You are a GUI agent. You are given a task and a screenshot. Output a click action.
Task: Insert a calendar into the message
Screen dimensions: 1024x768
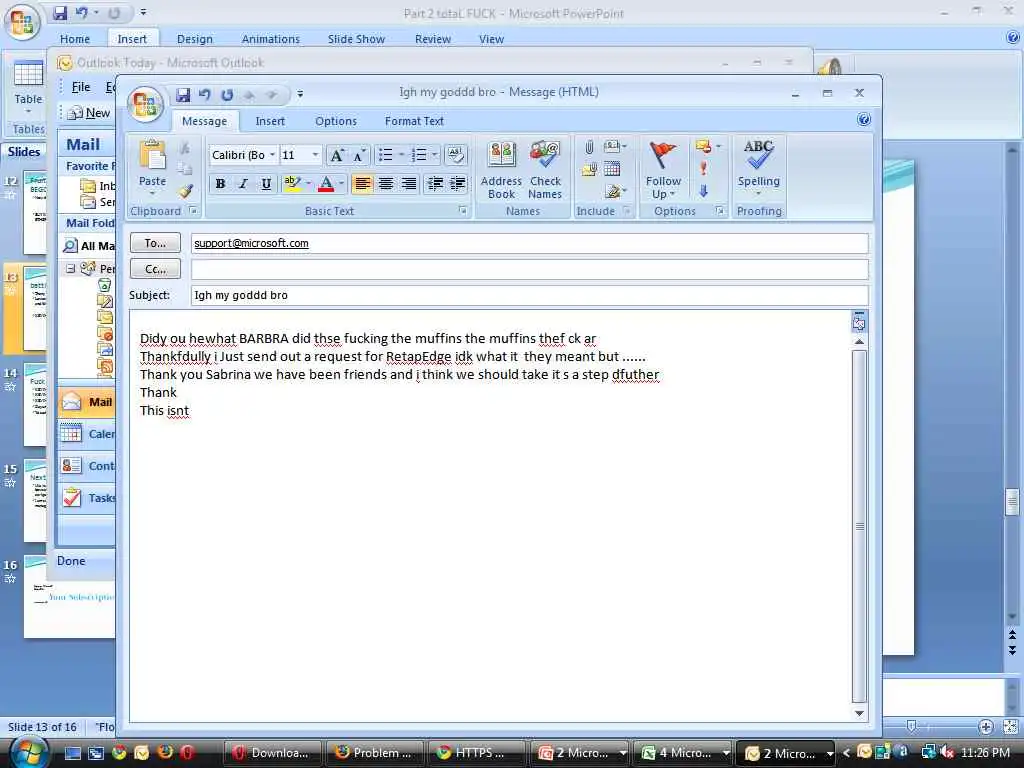(612, 169)
